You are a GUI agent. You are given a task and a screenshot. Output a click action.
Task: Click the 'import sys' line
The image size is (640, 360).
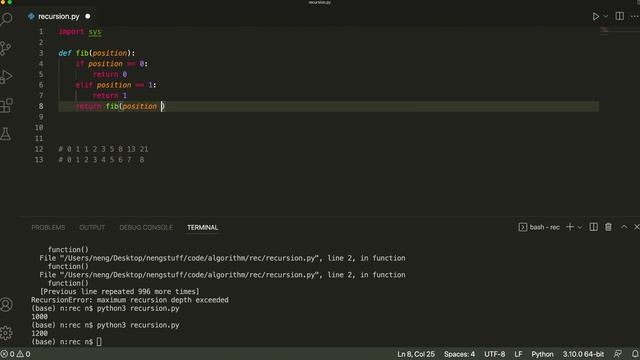[x=80, y=32]
